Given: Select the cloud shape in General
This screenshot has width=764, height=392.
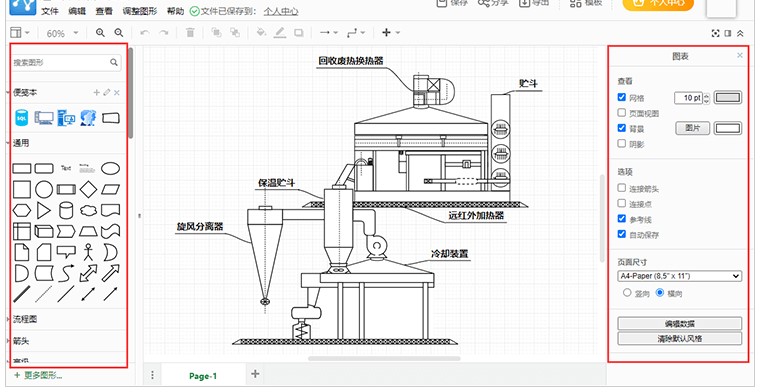Looking at the screenshot, I should pos(88,210).
